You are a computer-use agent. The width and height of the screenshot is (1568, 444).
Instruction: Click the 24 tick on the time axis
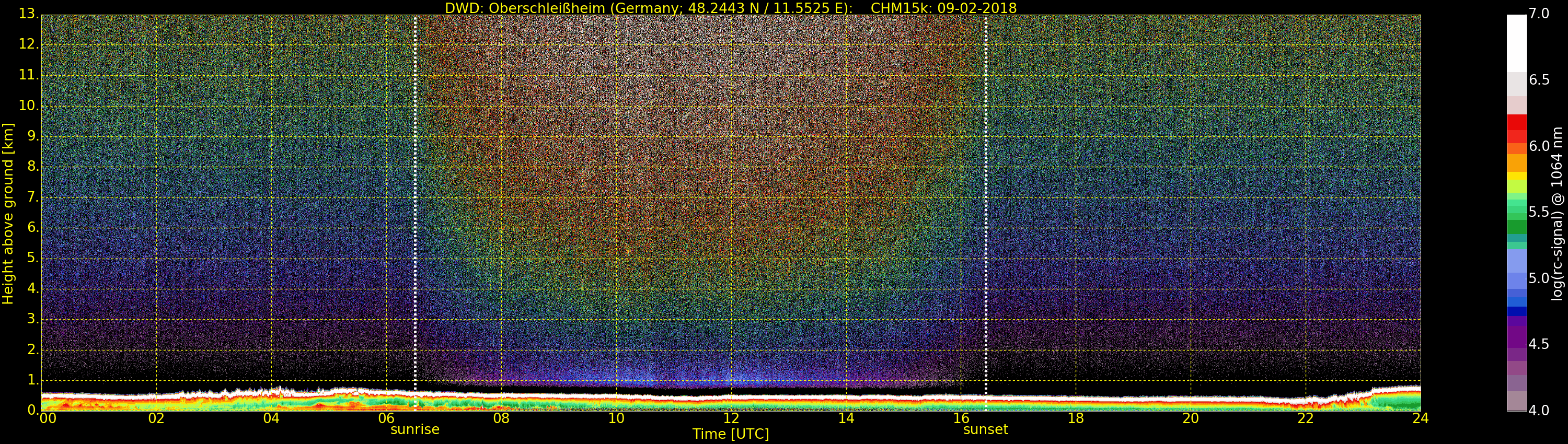[x=1420, y=418]
